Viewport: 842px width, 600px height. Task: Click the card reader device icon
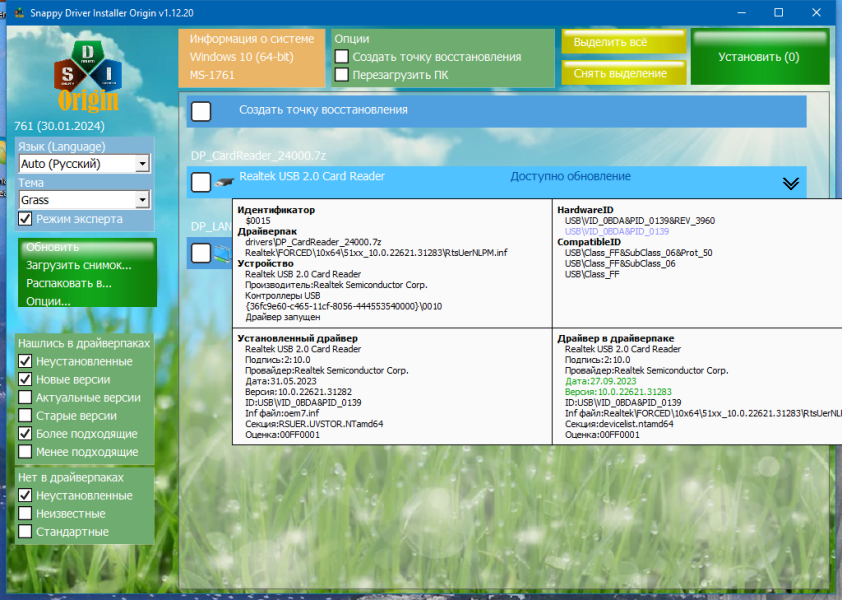[x=224, y=183]
